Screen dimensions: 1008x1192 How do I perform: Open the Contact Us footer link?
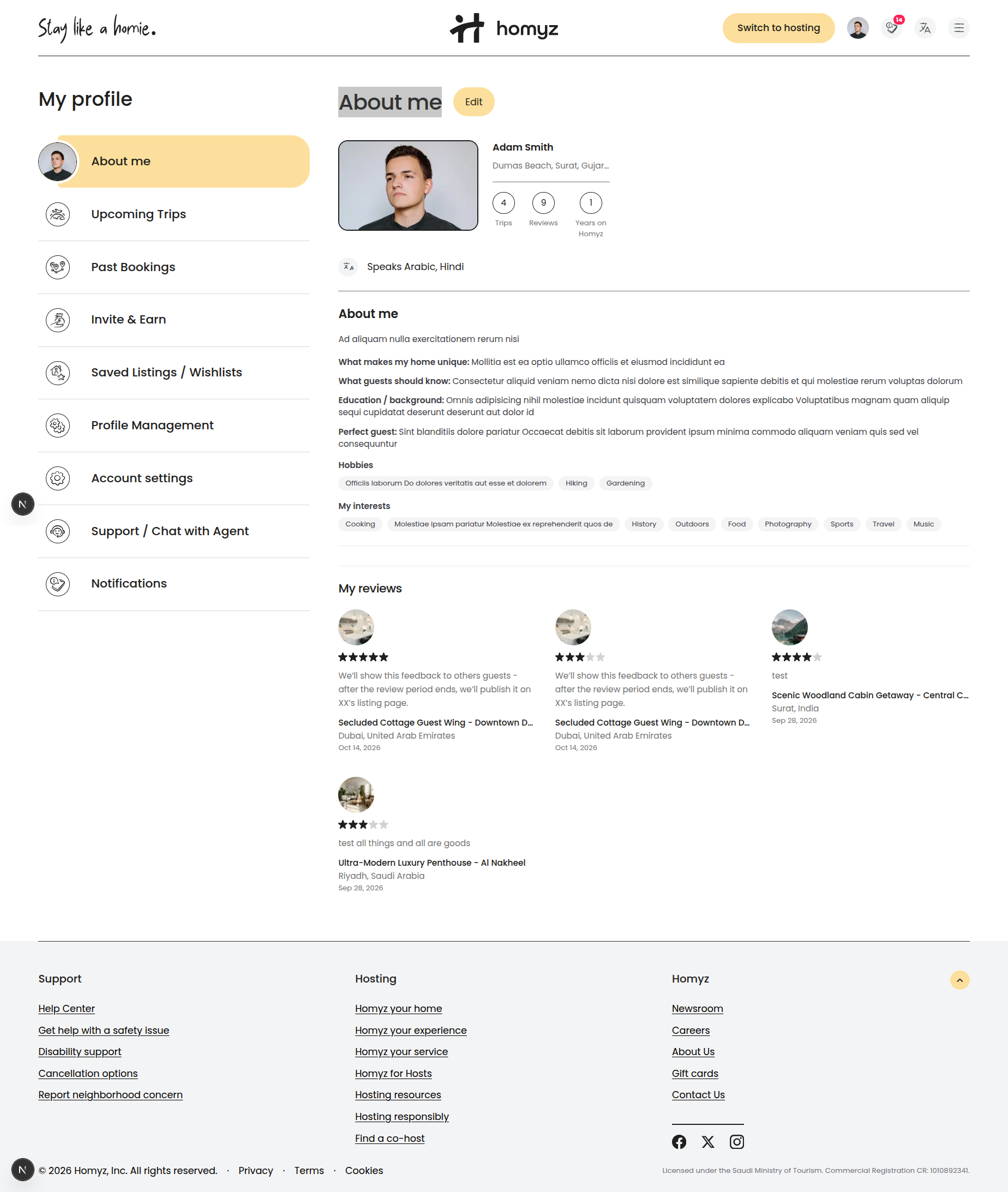[698, 1095]
